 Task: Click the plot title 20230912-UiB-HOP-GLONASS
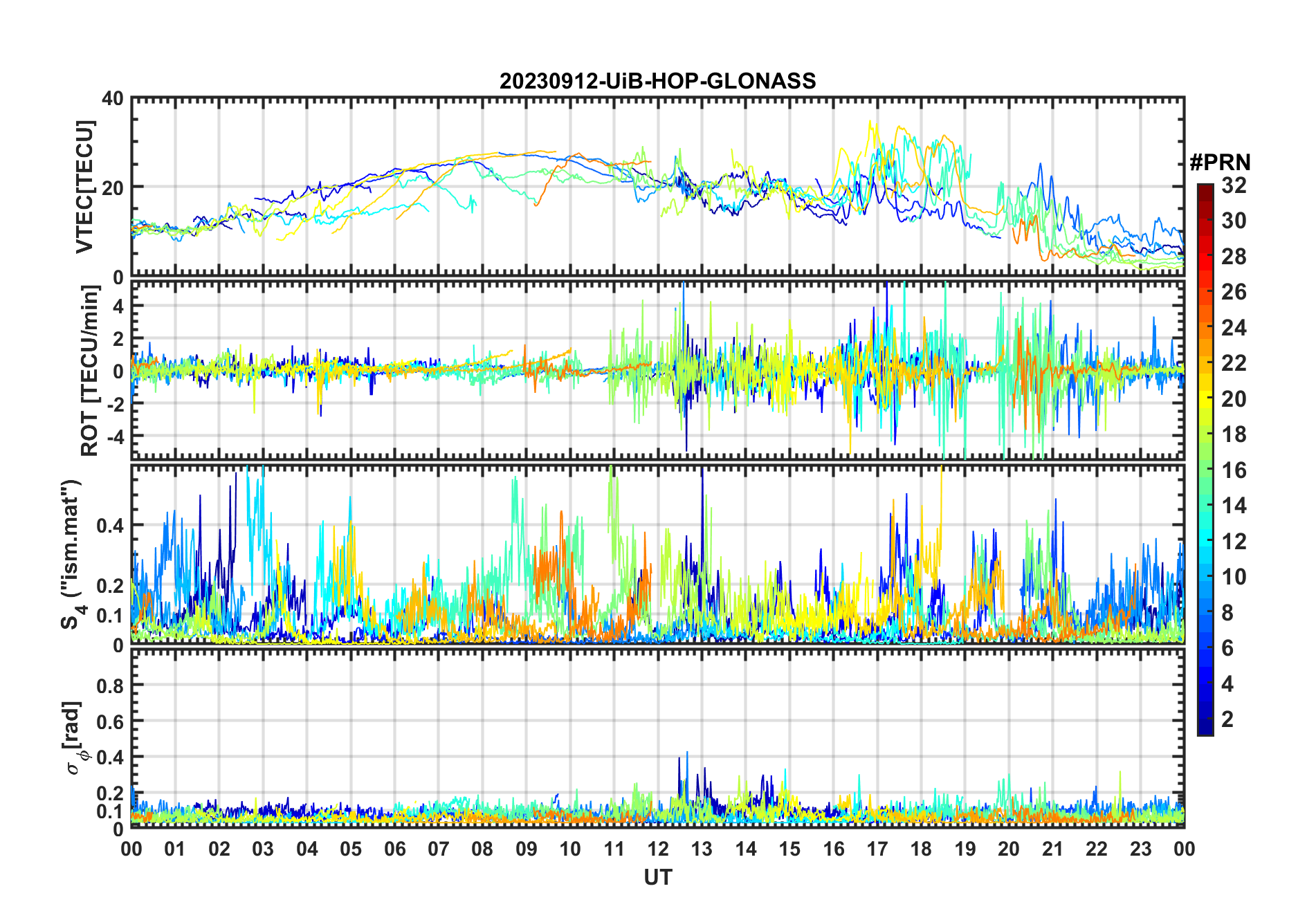coord(657,82)
